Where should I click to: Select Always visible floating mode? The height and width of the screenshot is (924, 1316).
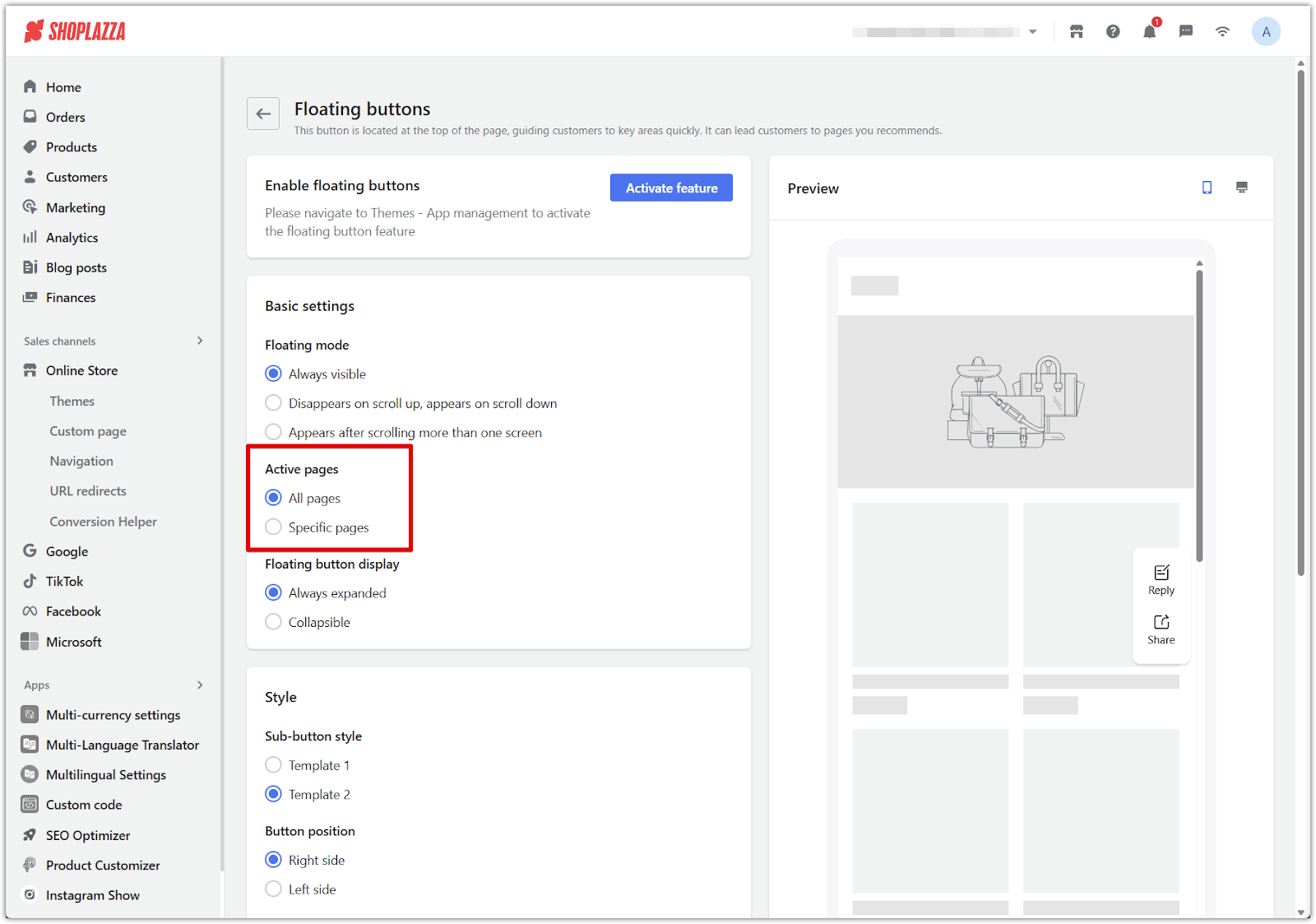pyautogui.click(x=274, y=374)
